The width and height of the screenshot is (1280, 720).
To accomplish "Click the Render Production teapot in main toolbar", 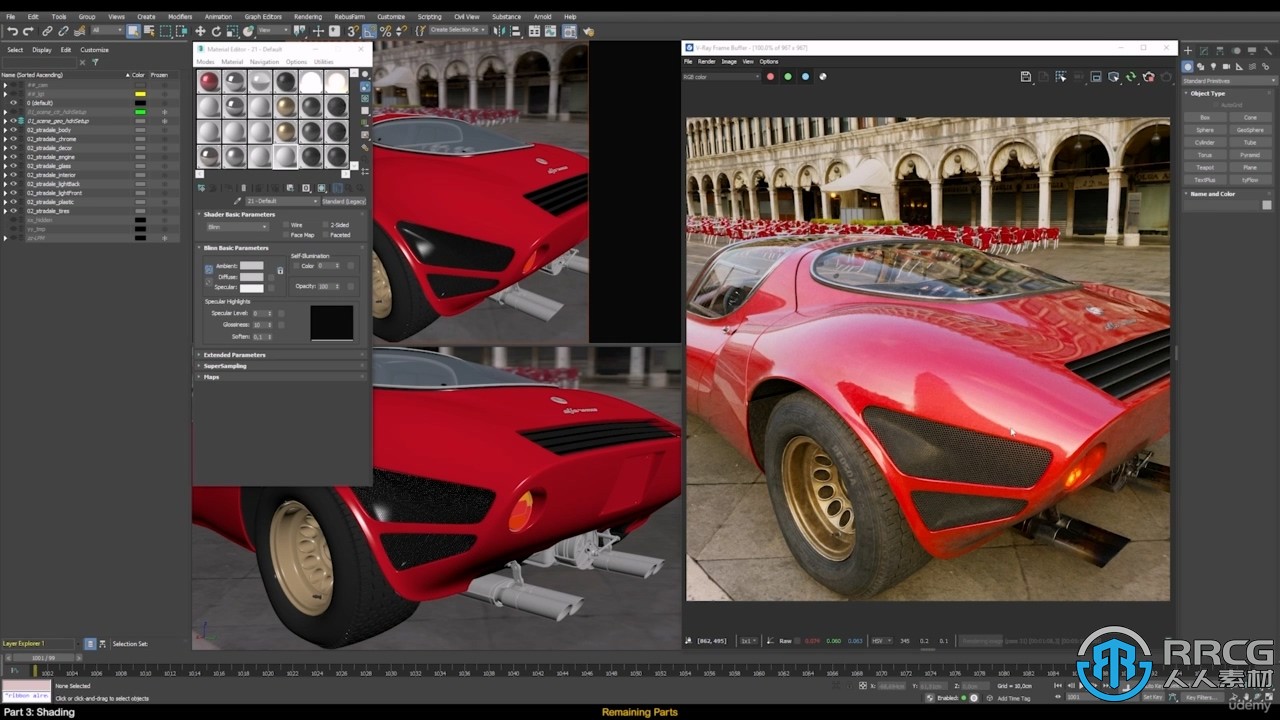I will tap(588, 31).
